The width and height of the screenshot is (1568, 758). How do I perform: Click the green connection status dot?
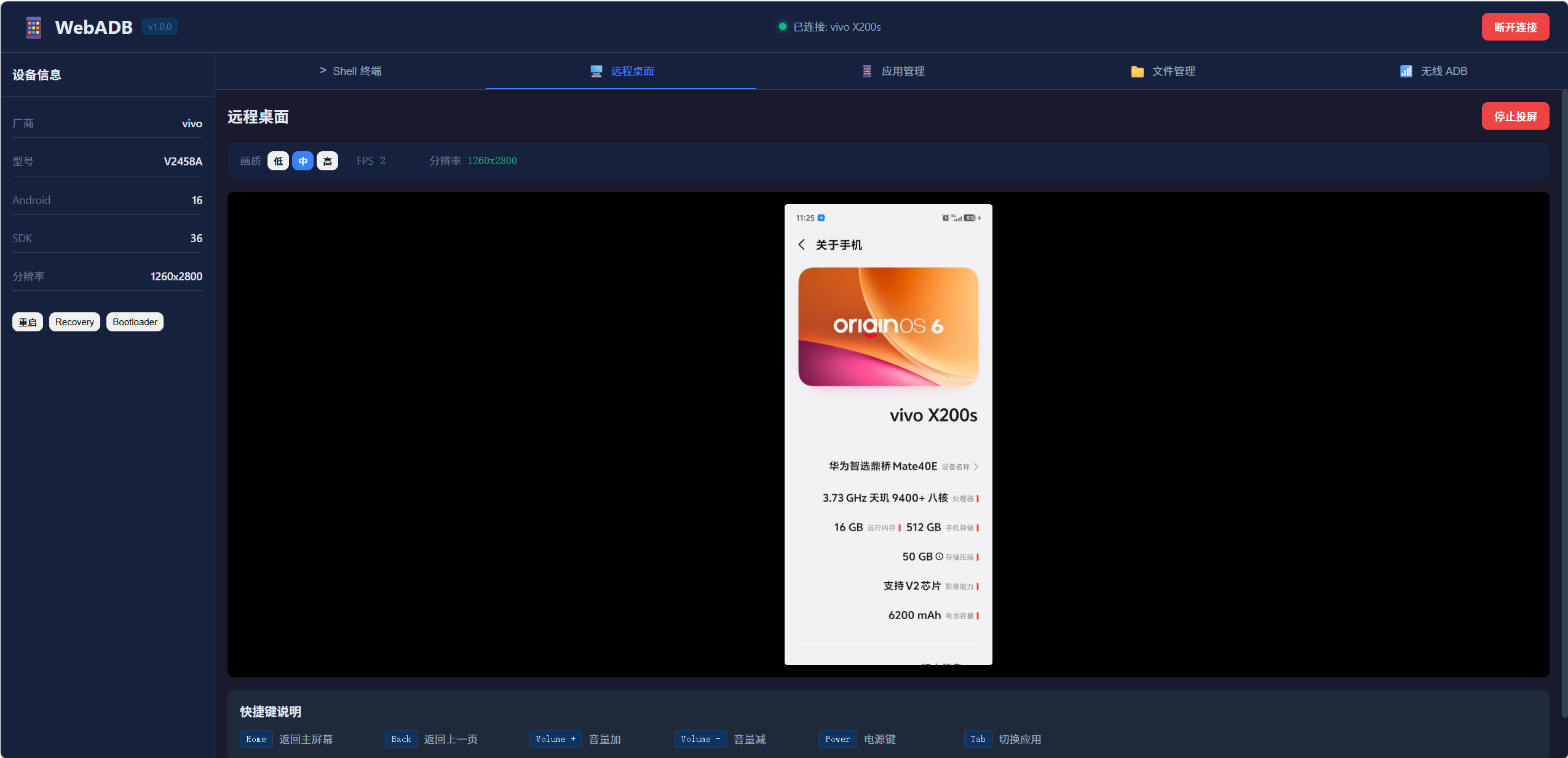[x=783, y=26]
